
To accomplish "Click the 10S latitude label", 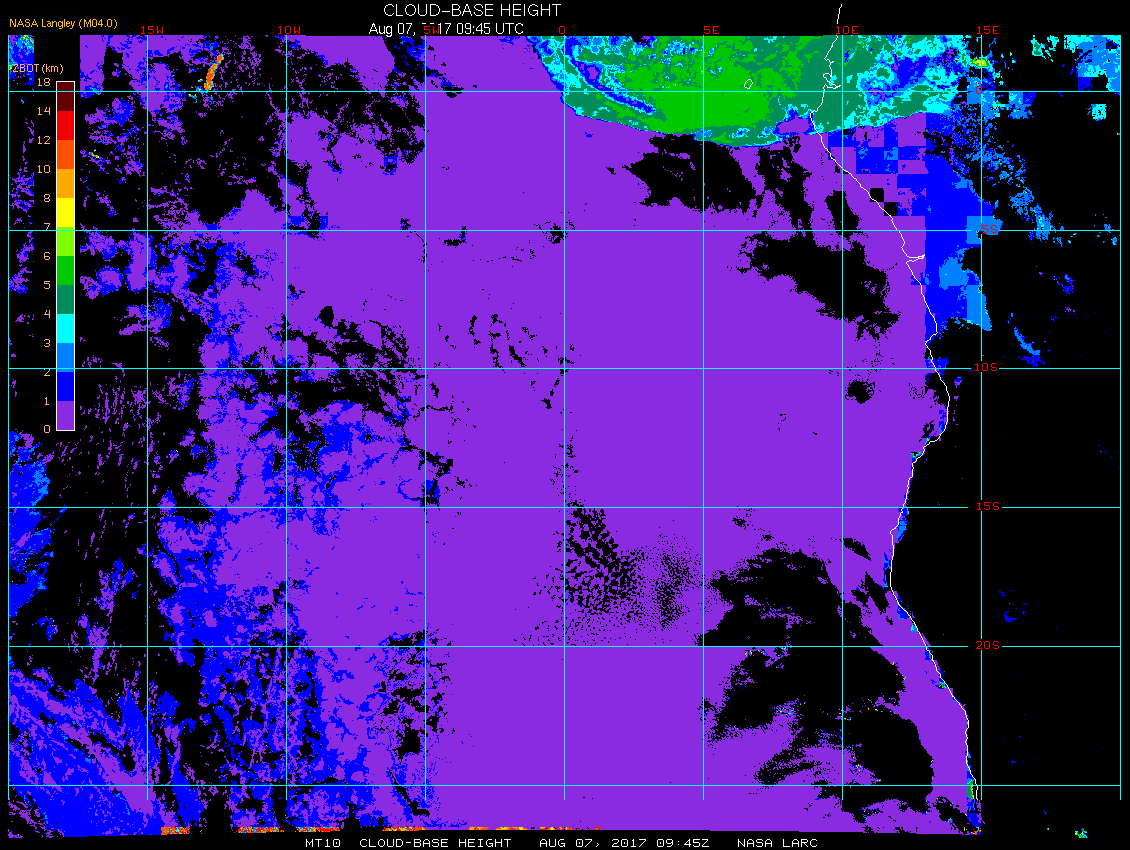I will tap(986, 368).
